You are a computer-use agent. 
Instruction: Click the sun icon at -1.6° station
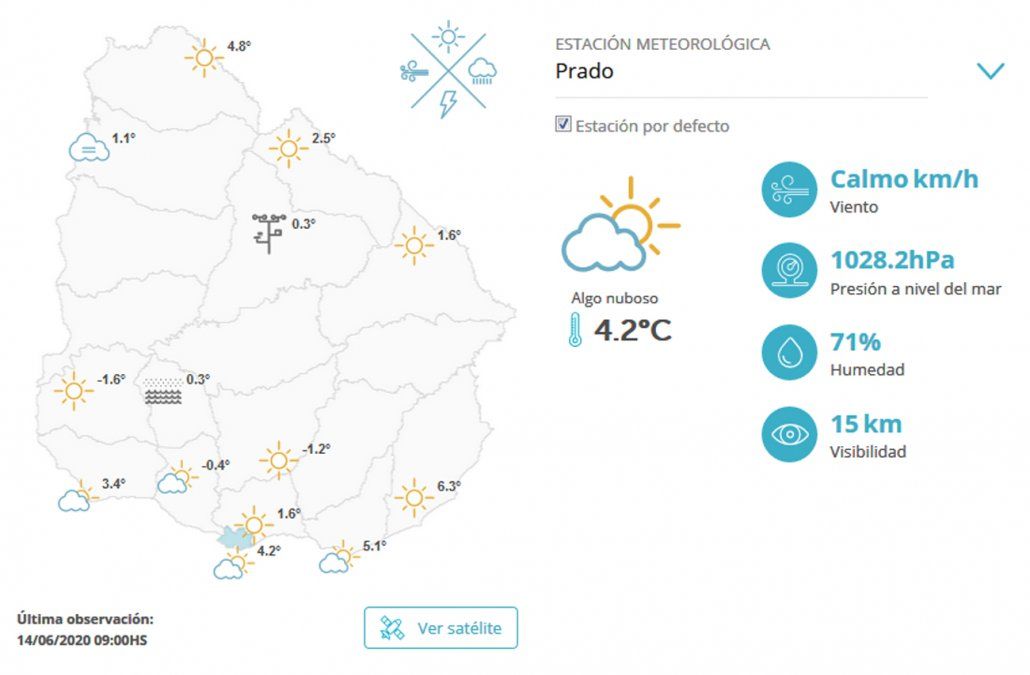pyautogui.click(x=73, y=390)
